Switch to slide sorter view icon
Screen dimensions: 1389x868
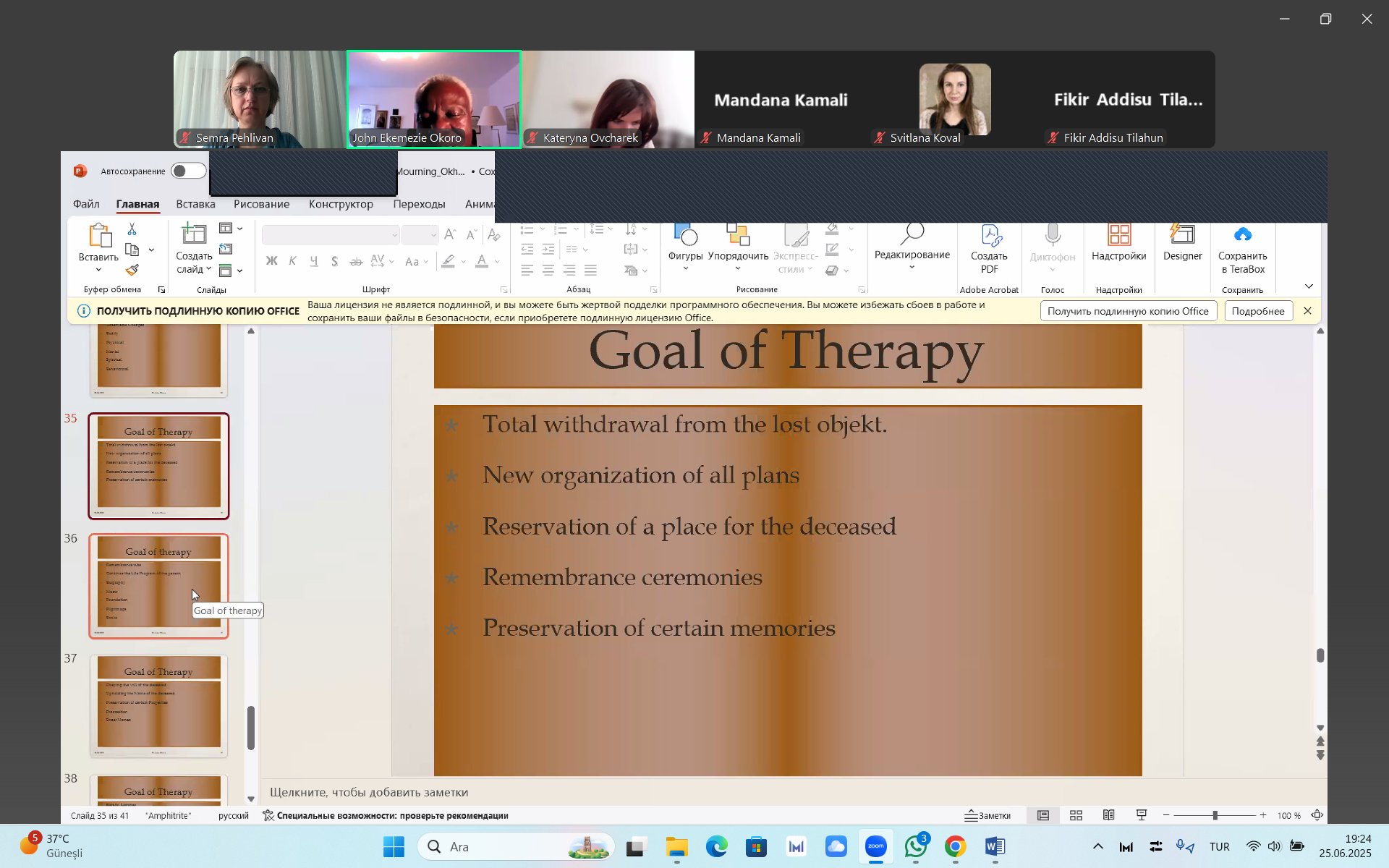tap(1076, 815)
